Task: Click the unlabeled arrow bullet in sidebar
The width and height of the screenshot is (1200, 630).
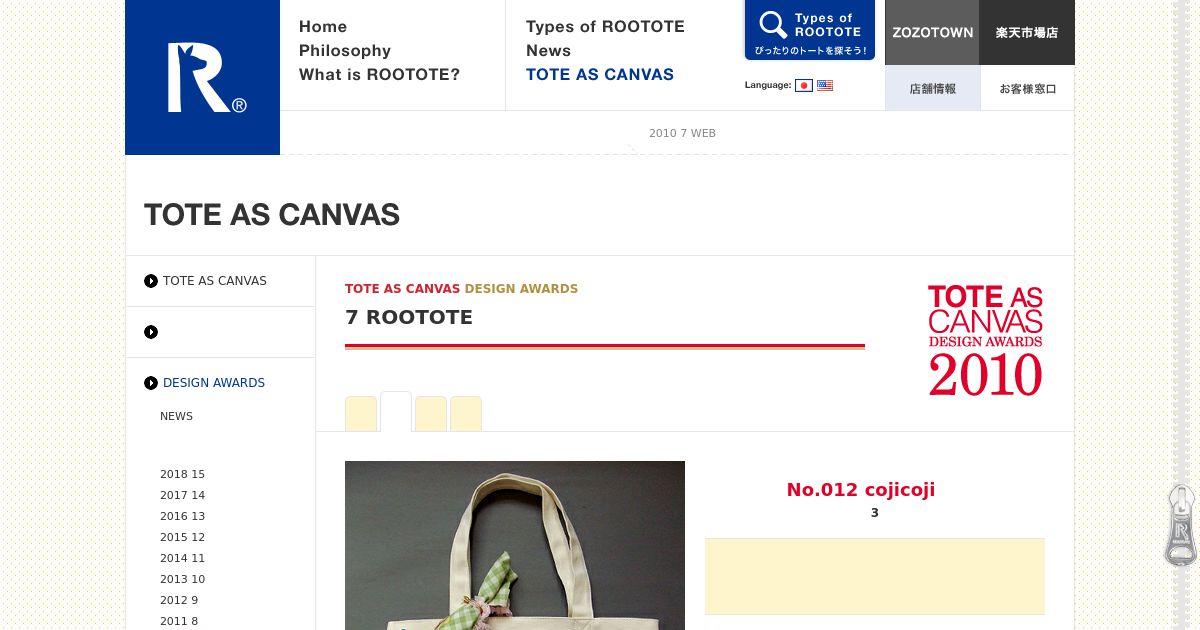Action: (151, 332)
